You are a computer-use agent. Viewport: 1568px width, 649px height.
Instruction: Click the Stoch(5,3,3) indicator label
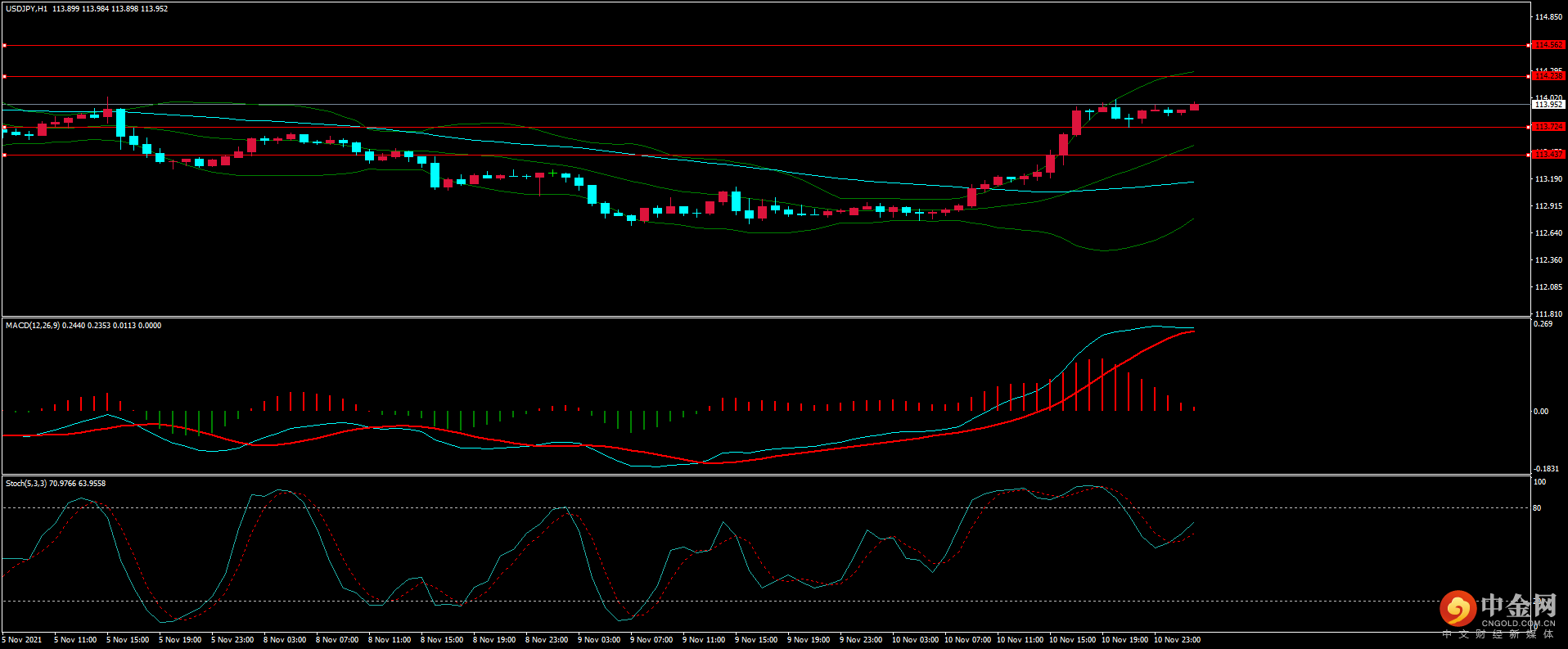pyautogui.click(x=26, y=484)
